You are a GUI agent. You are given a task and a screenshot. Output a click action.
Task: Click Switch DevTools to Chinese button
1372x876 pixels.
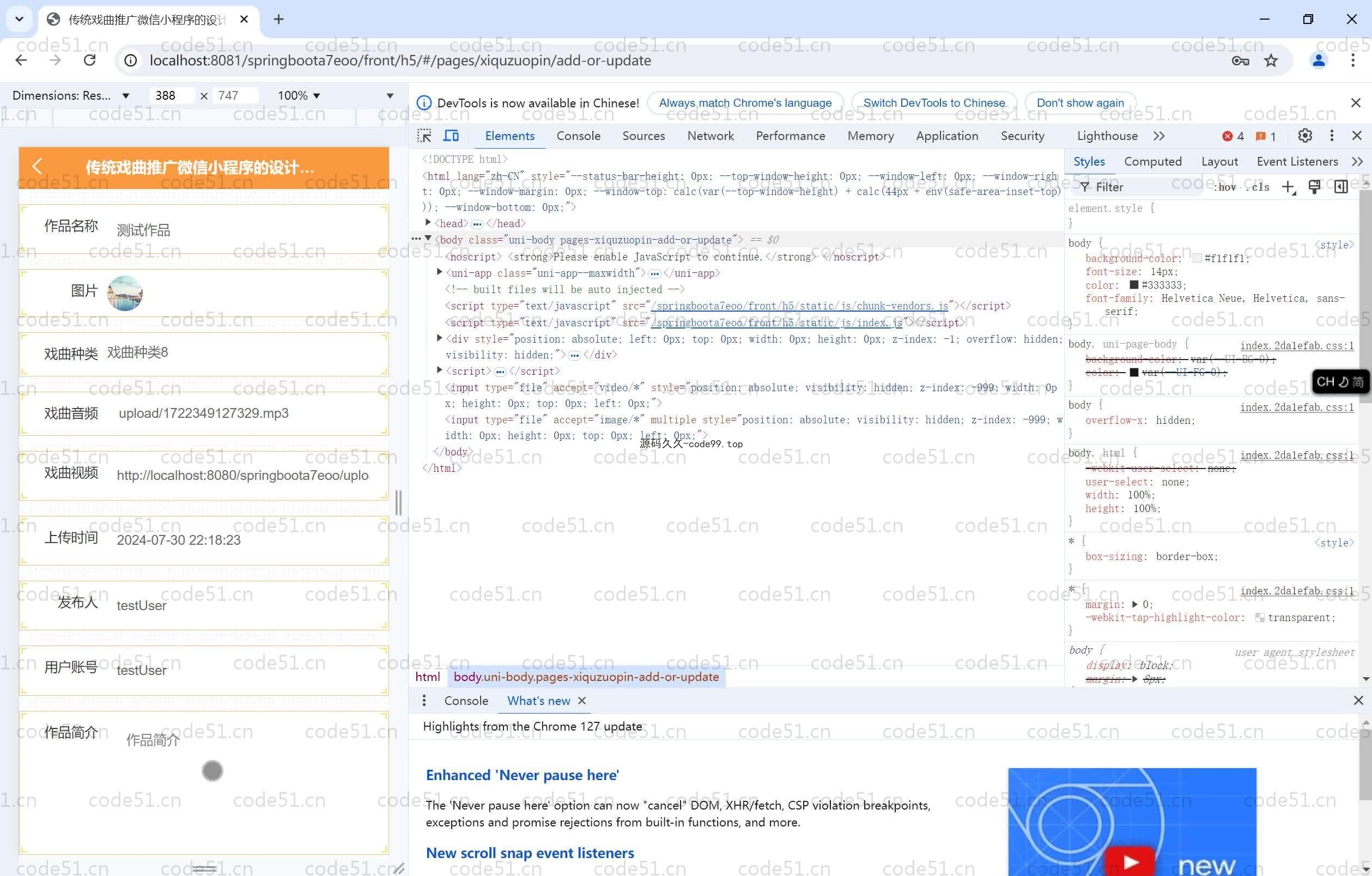(x=934, y=103)
